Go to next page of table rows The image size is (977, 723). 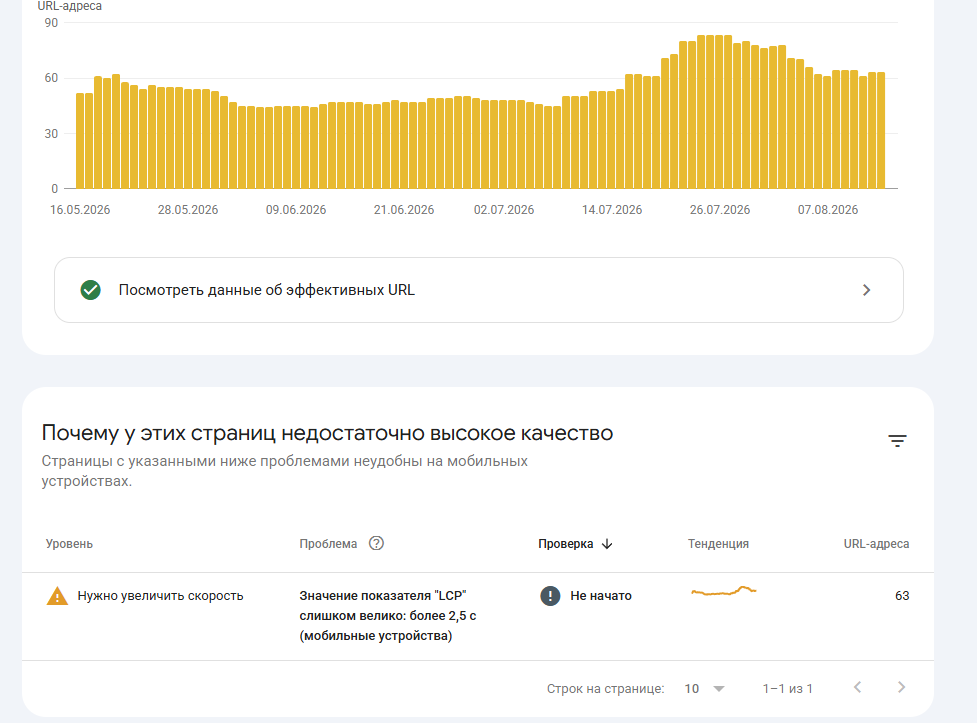click(901, 687)
